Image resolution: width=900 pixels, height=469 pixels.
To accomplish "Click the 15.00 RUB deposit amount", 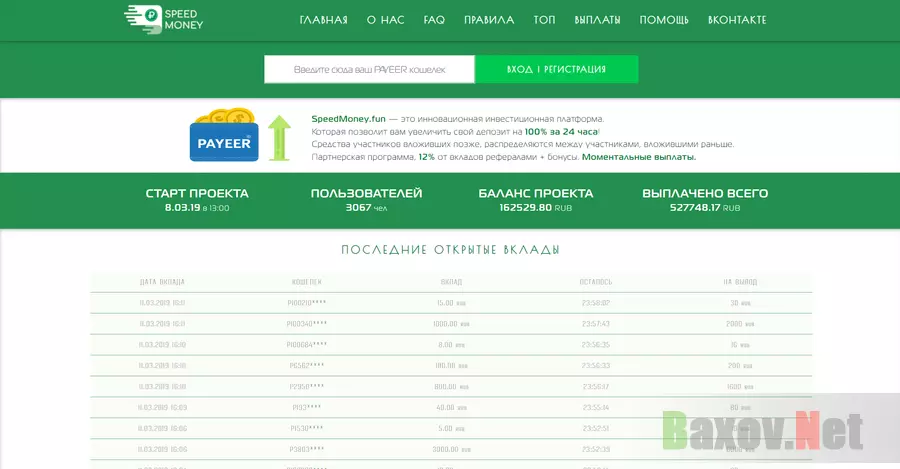I will pyautogui.click(x=451, y=303).
